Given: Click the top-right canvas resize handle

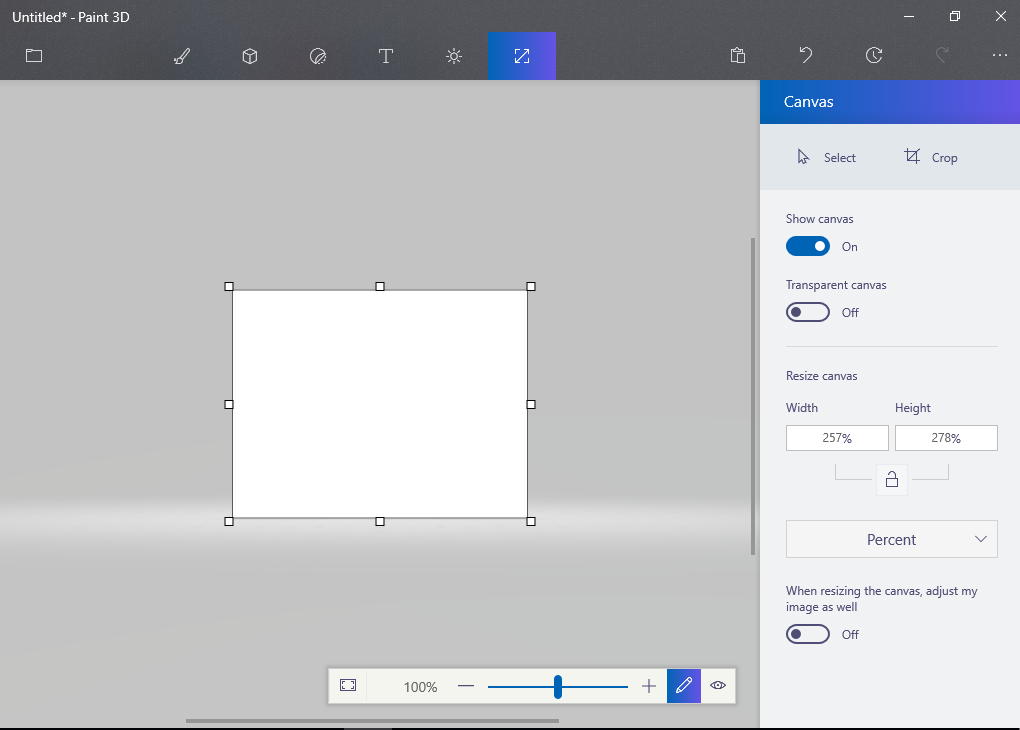Looking at the screenshot, I should tap(531, 286).
